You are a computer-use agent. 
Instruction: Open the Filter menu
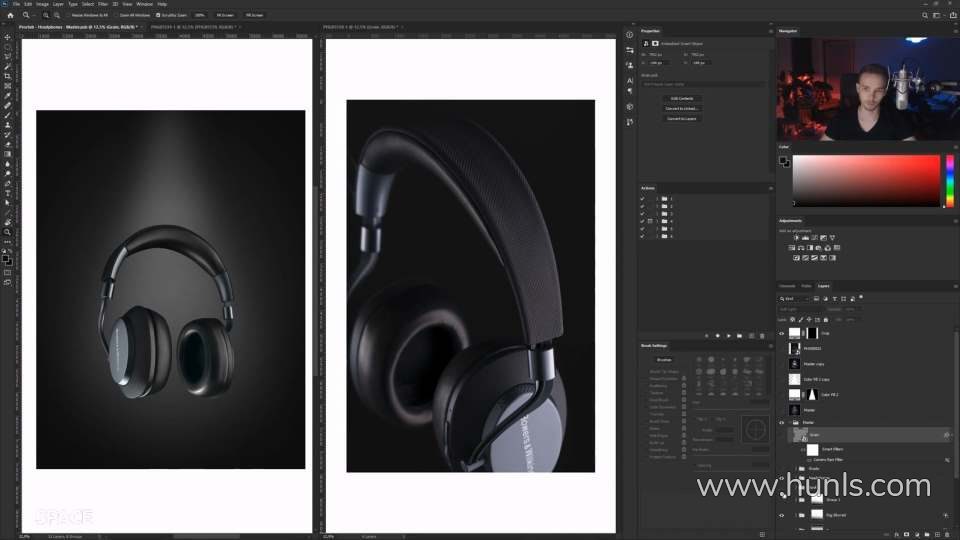point(103,4)
